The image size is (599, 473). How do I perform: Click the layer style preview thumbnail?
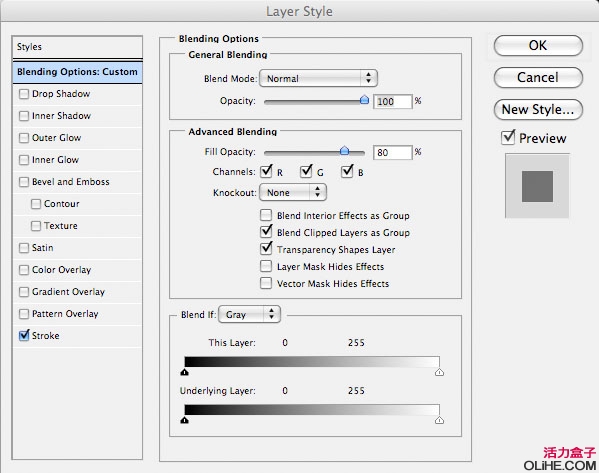pyautogui.click(x=537, y=186)
